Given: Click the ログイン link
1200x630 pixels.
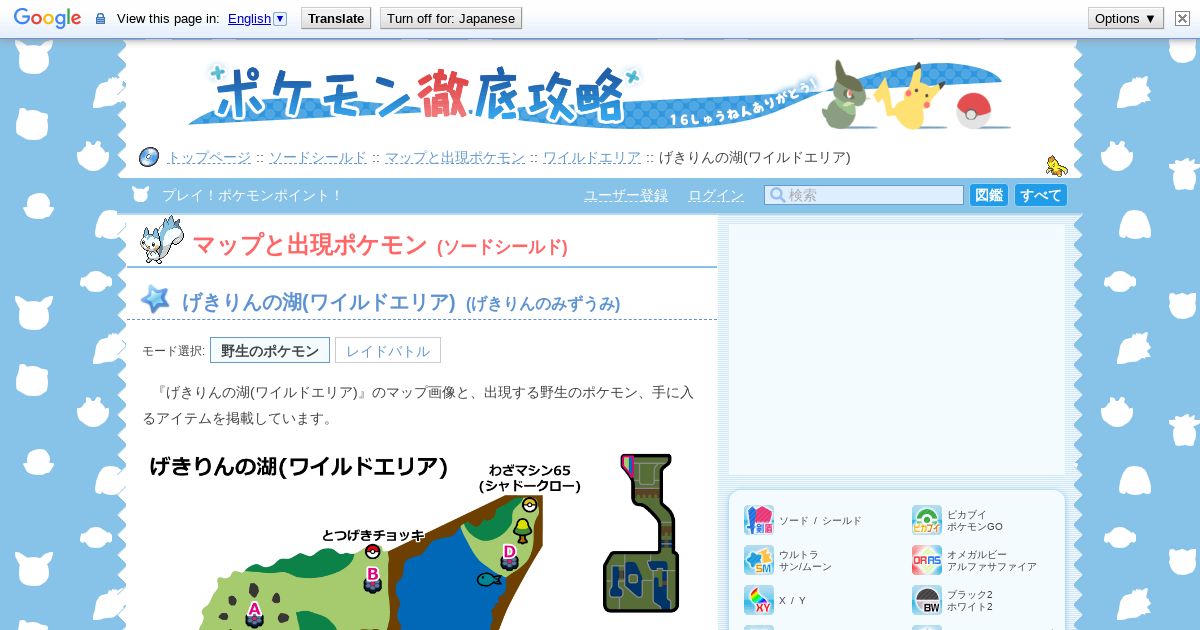Looking at the screenshot, I should point(716,195).
